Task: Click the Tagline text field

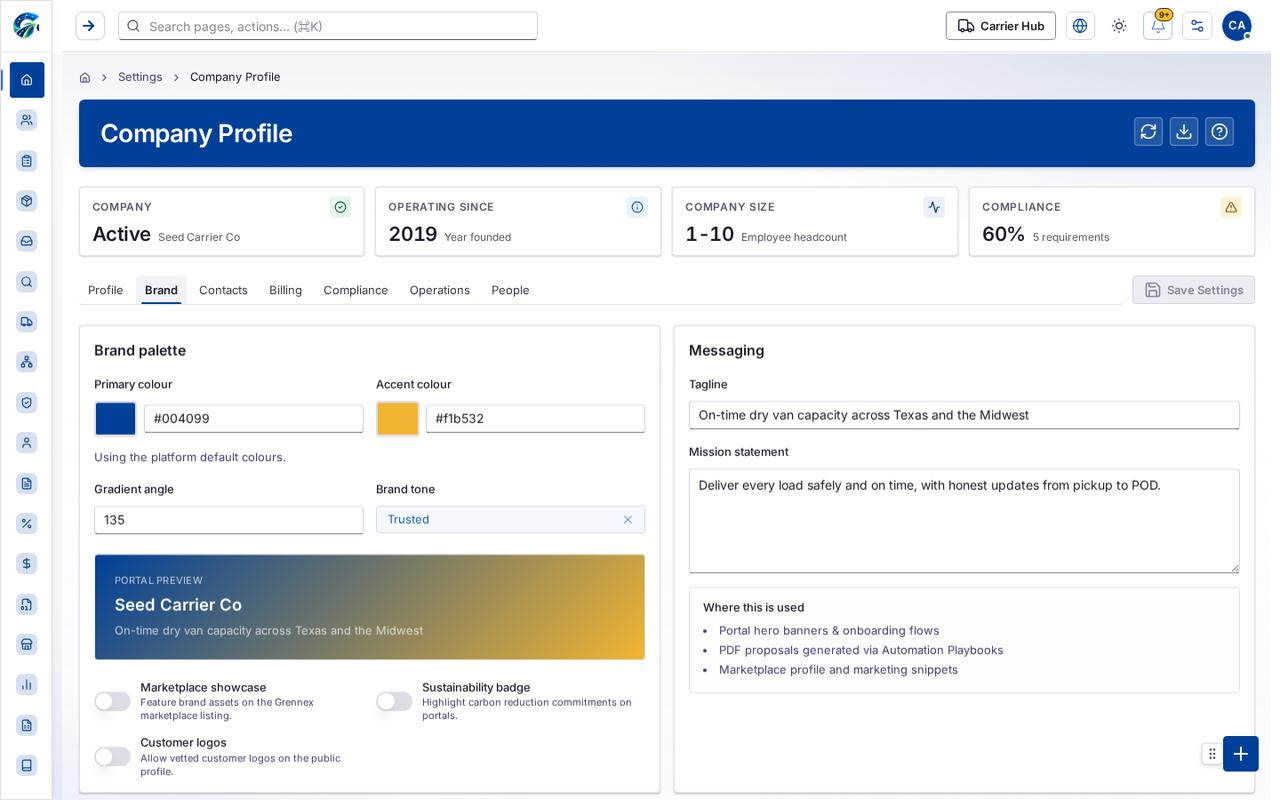Action: coord(964,415)
